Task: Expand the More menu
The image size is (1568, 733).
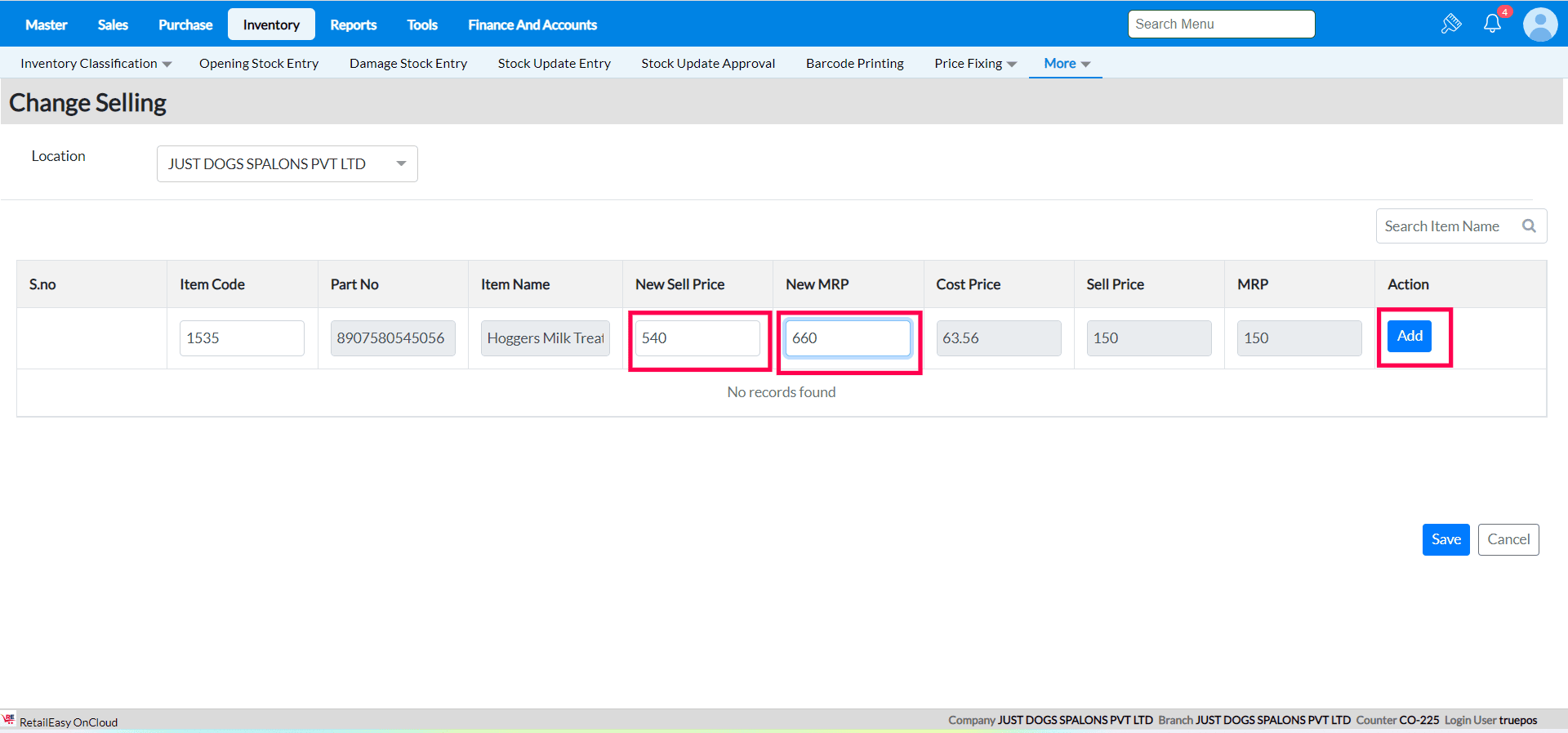Action: click(1066, 64)
